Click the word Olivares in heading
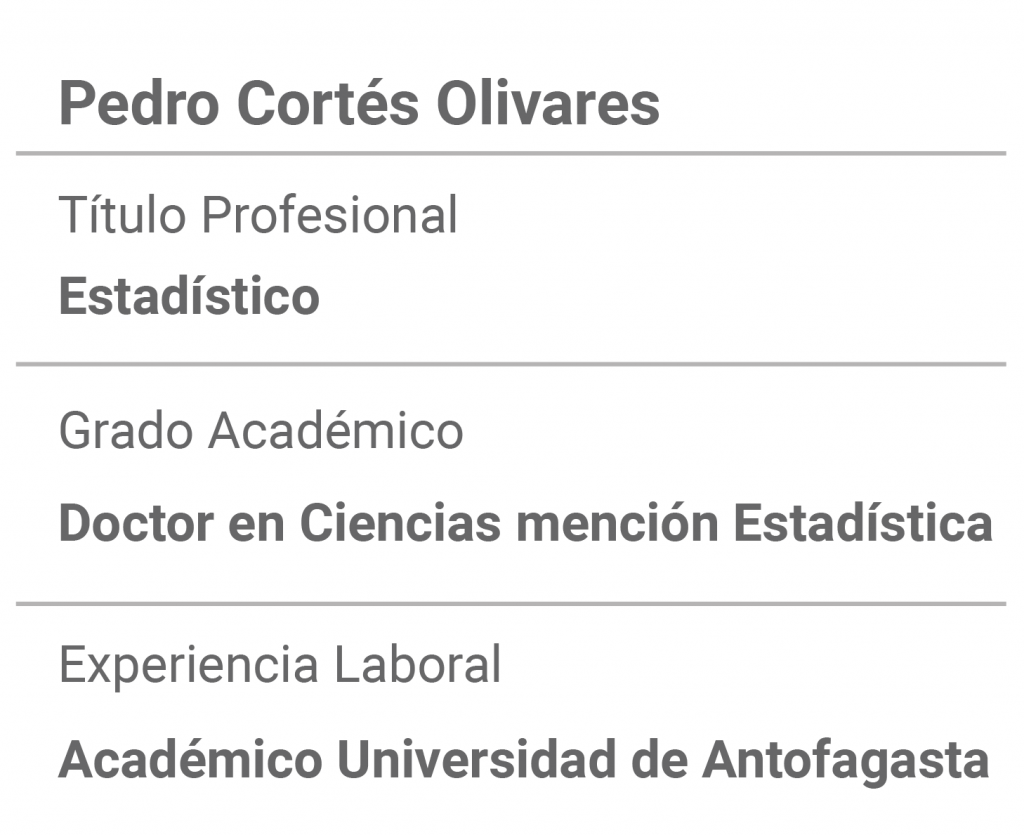 548,103
